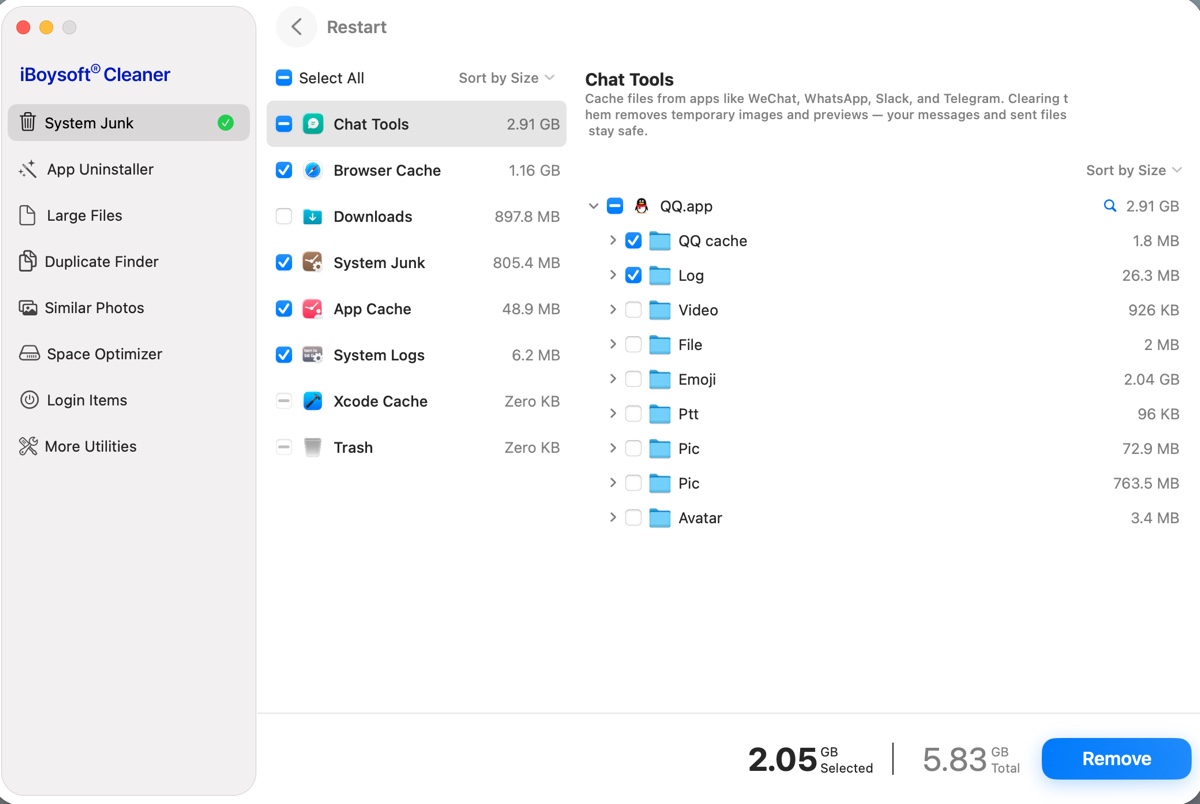Expand the QQ cache folder
1200x804 pixels.
tap(612, 241)
